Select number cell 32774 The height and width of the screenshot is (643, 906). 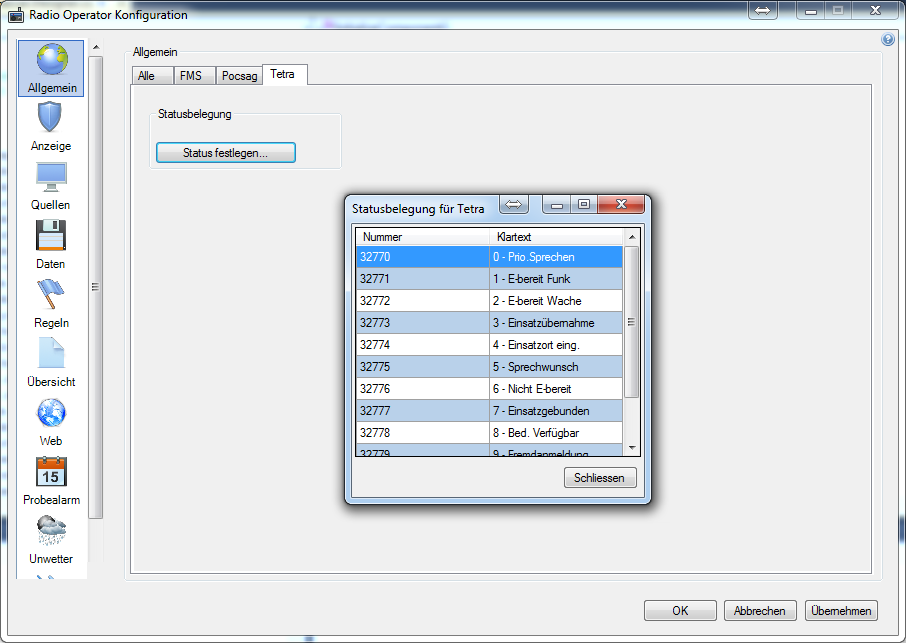pos(422,344)
